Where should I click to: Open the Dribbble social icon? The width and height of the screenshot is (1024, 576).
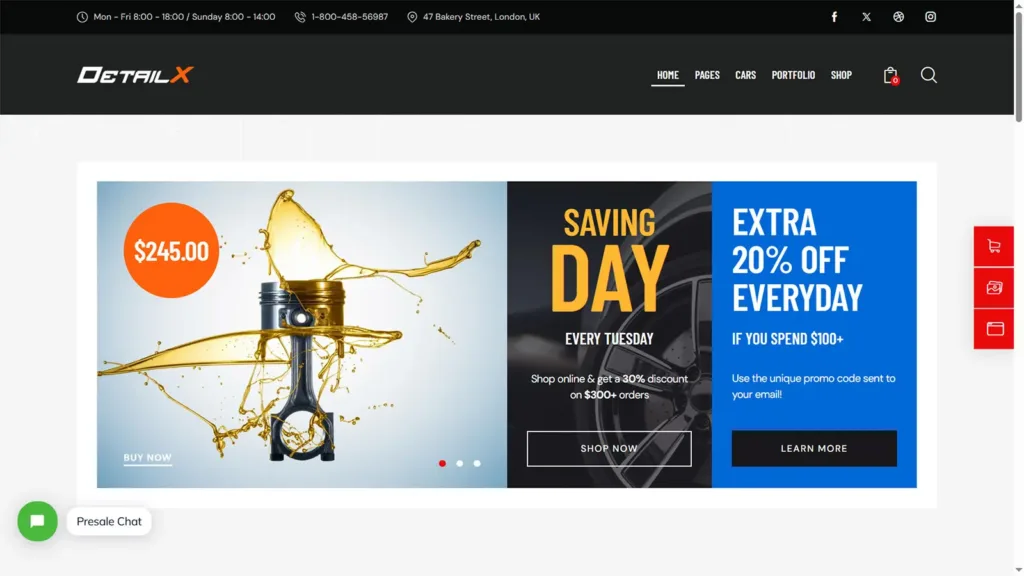click(899, 17)
